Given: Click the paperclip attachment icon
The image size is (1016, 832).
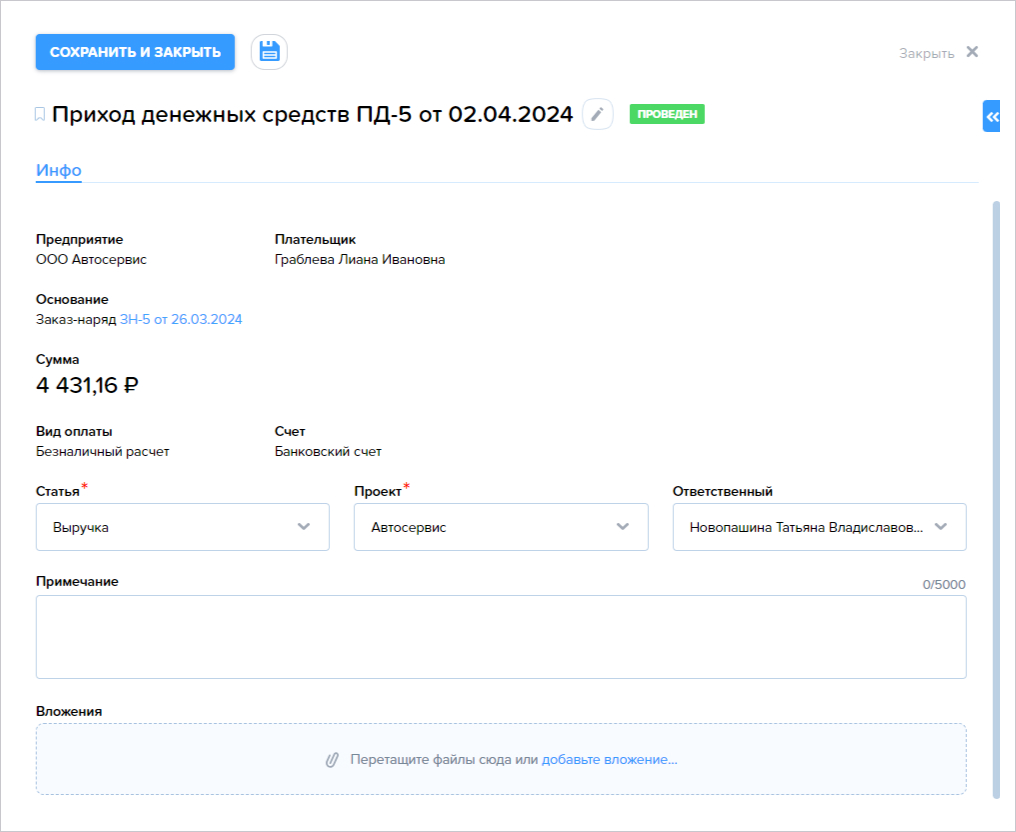Looking at the screenshot, I should [x=332, y=760].
